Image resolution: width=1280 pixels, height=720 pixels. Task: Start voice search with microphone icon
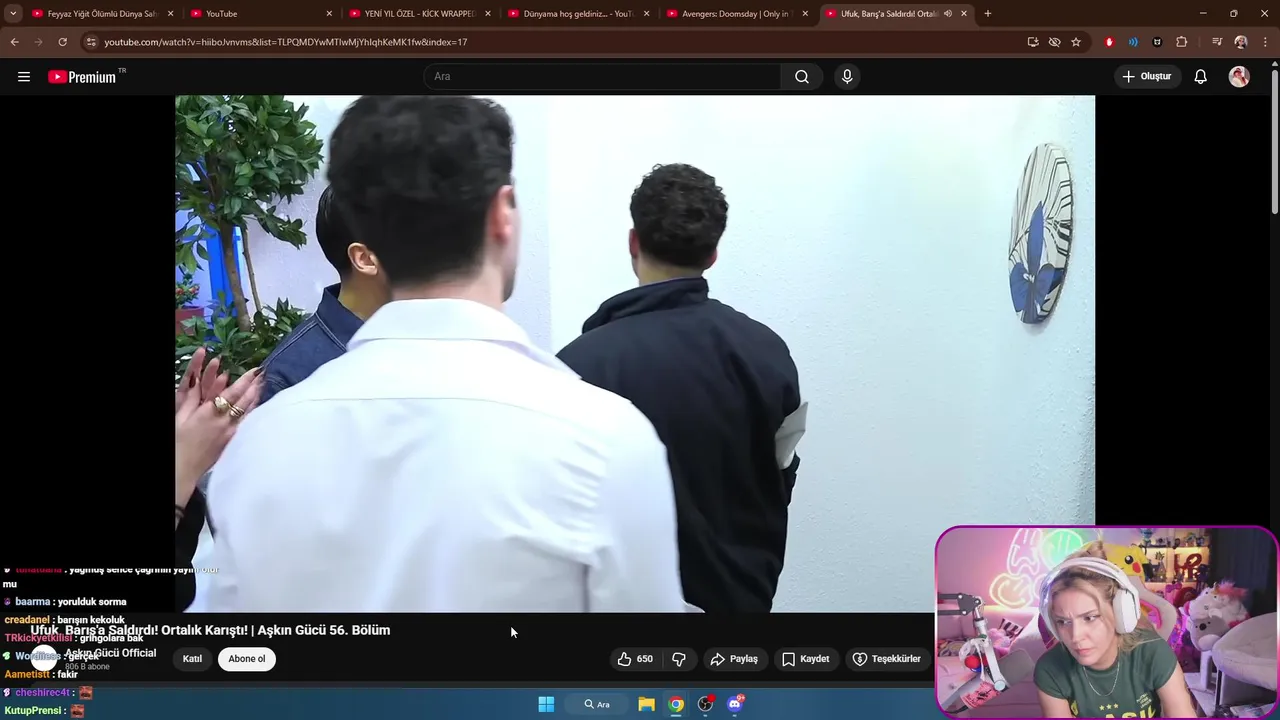tap(847, 77)
